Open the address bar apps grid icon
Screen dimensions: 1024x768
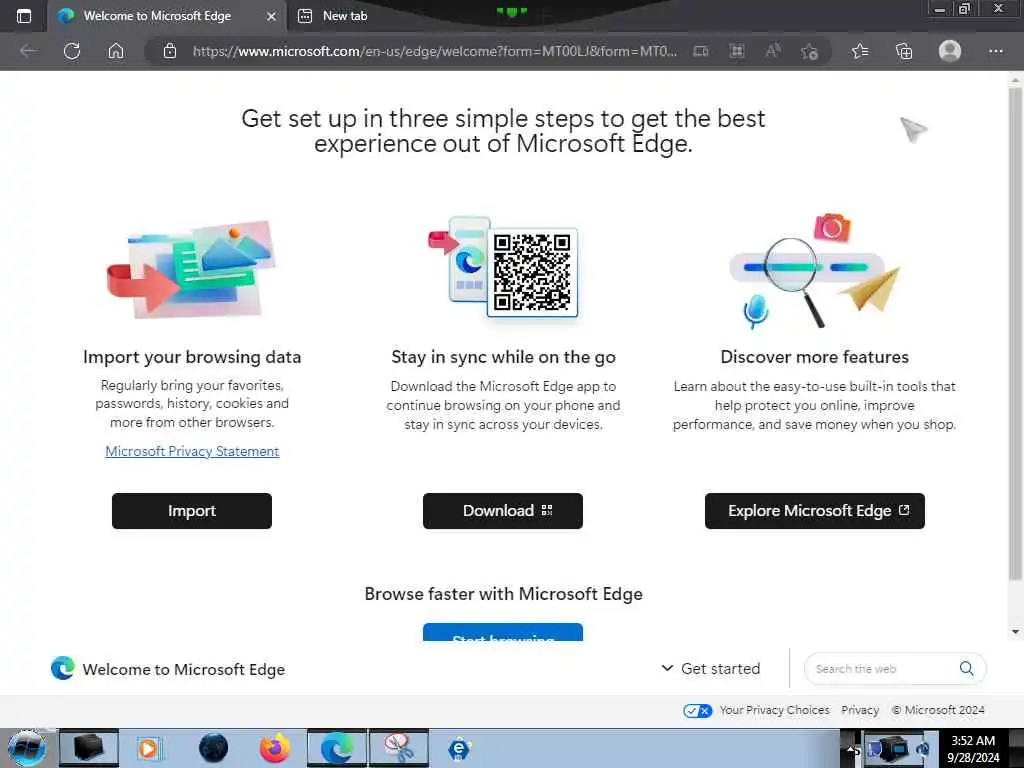[x=737, y=51]
